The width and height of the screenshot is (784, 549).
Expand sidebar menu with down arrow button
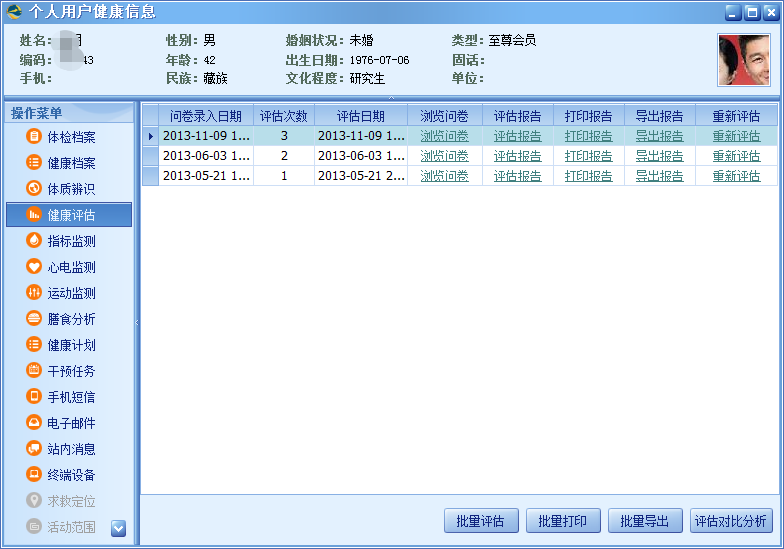pyautogui.click(x=118, y=528)
